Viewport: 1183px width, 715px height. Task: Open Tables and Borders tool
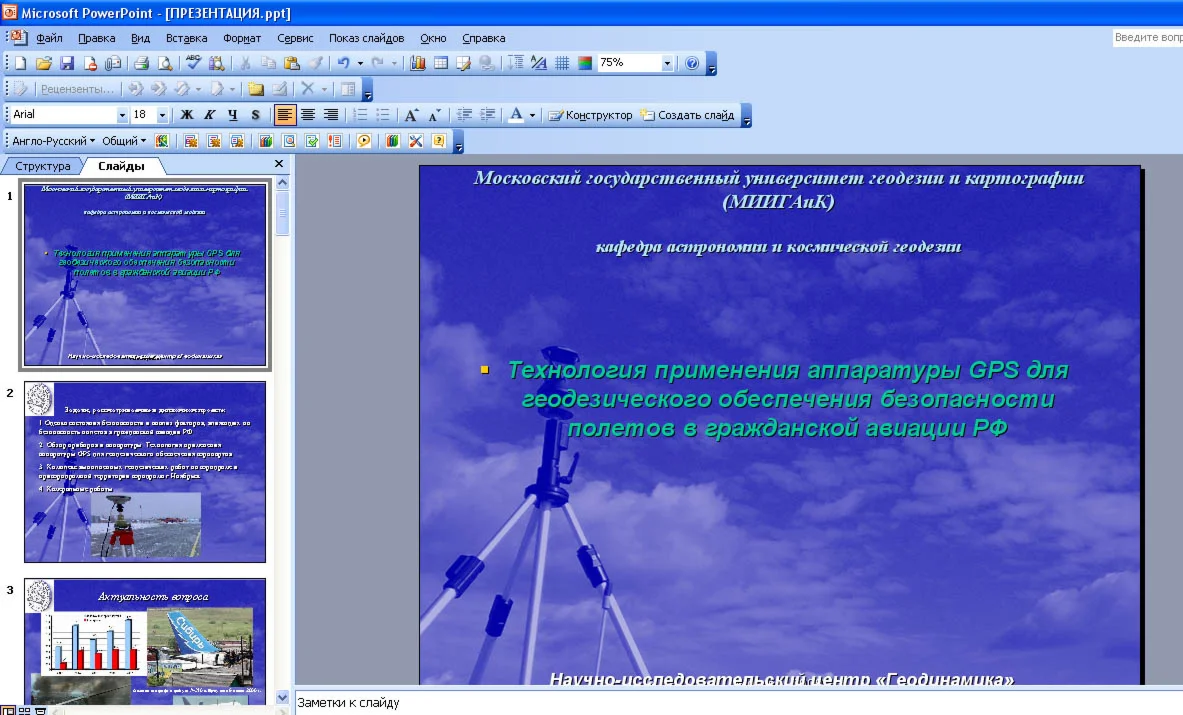(463, 63)
